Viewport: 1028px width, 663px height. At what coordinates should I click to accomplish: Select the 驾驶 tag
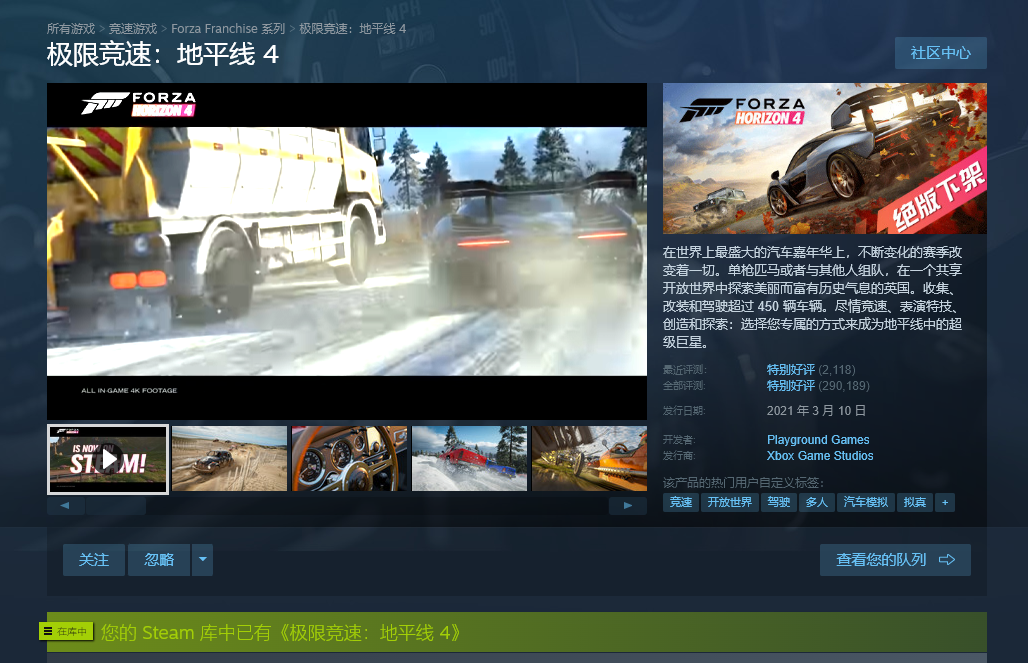(778, 502)
